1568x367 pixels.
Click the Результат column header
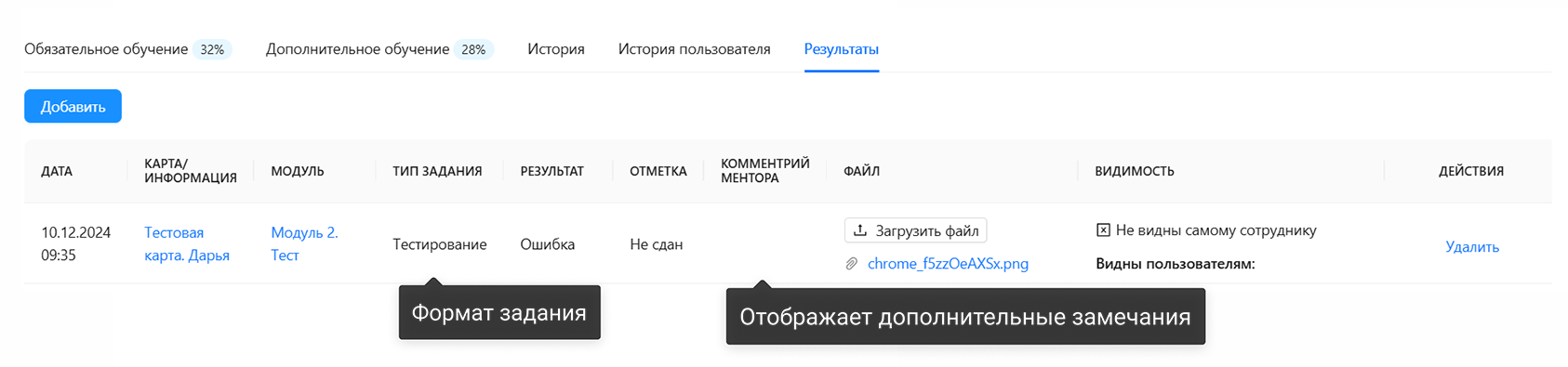pos(552,171)
